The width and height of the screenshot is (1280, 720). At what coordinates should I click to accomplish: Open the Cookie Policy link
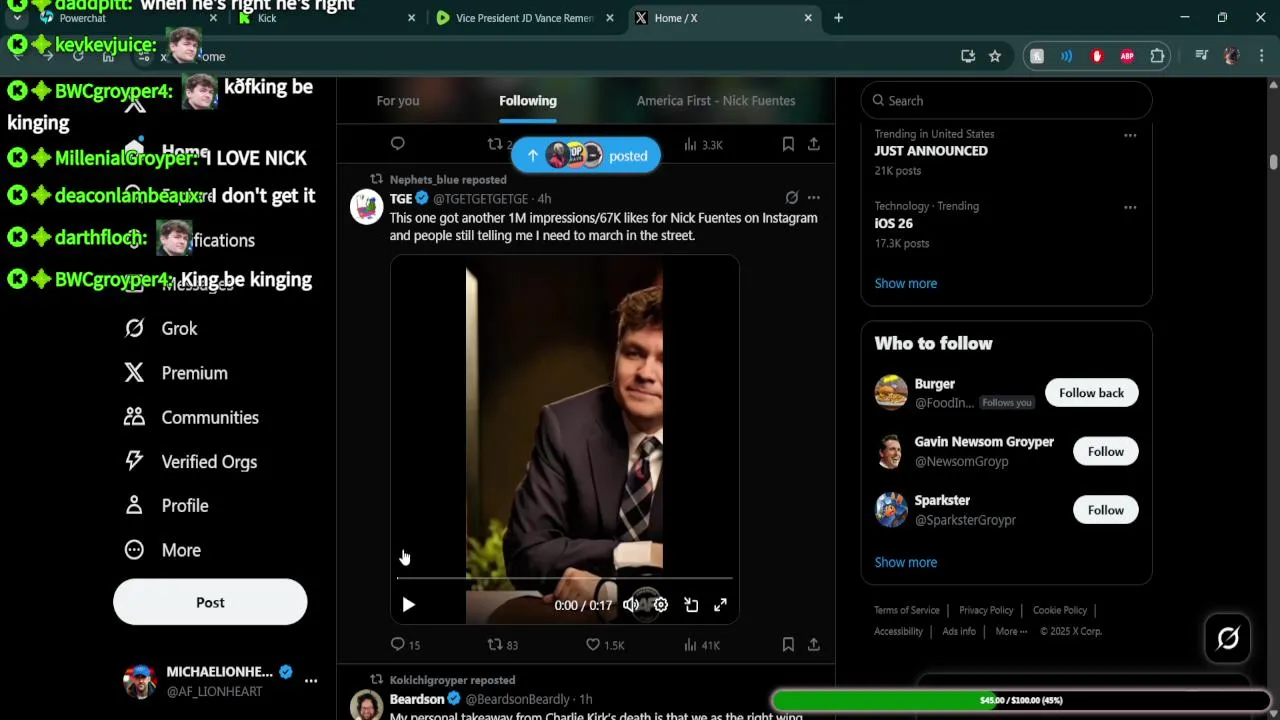pyautogui.click(x=1060, y=610)
